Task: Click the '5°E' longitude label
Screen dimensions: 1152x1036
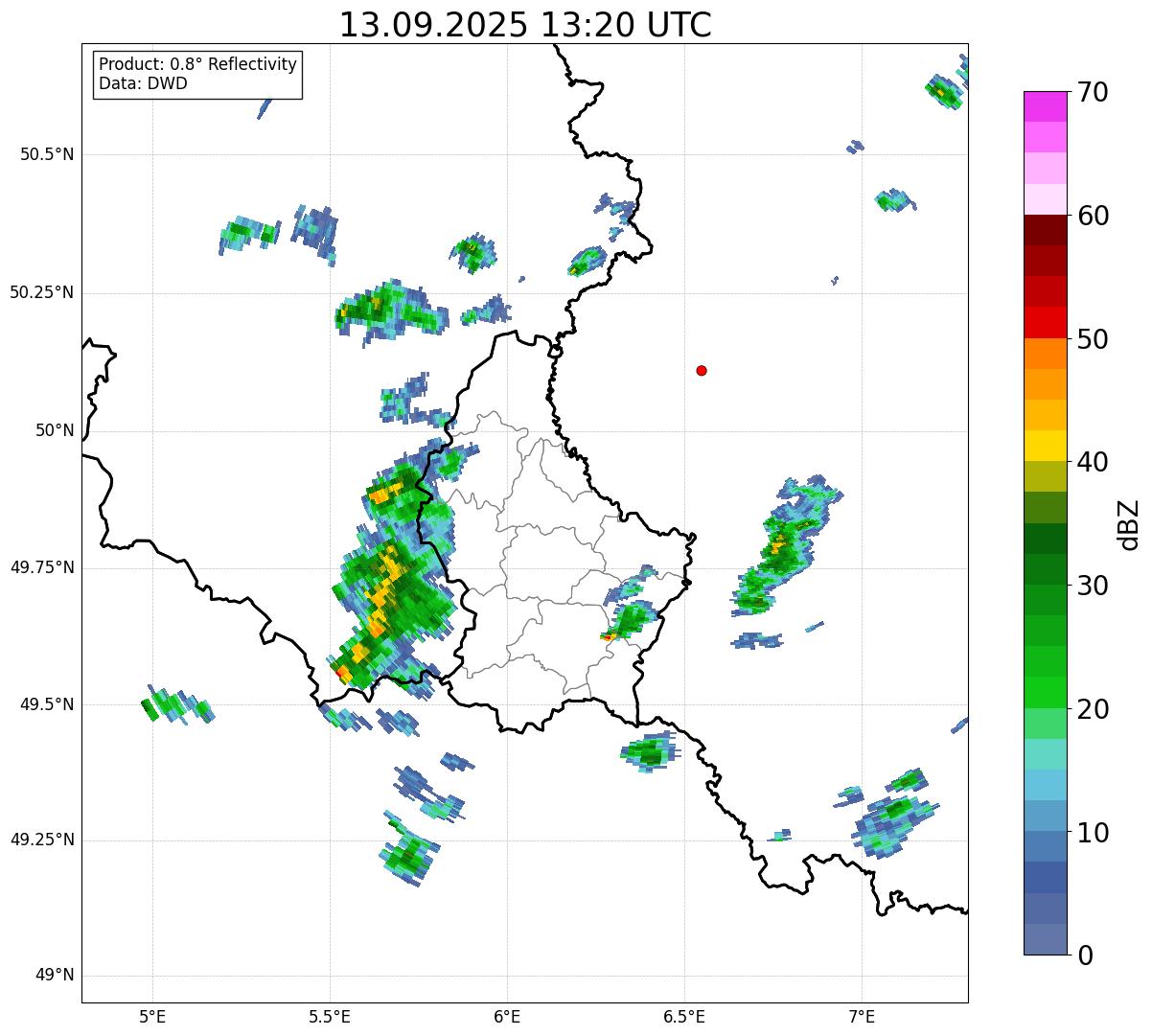Action: (x=152, y=1017)
